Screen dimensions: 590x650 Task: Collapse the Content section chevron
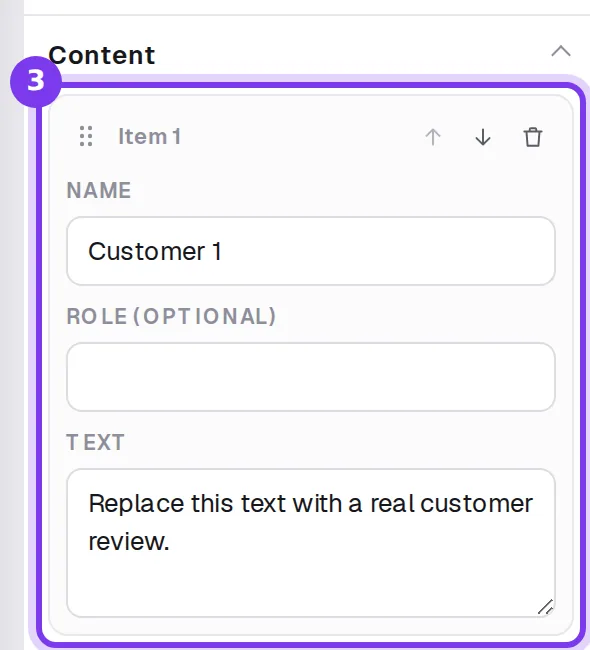pyautogui.click(x=561, y=52)
